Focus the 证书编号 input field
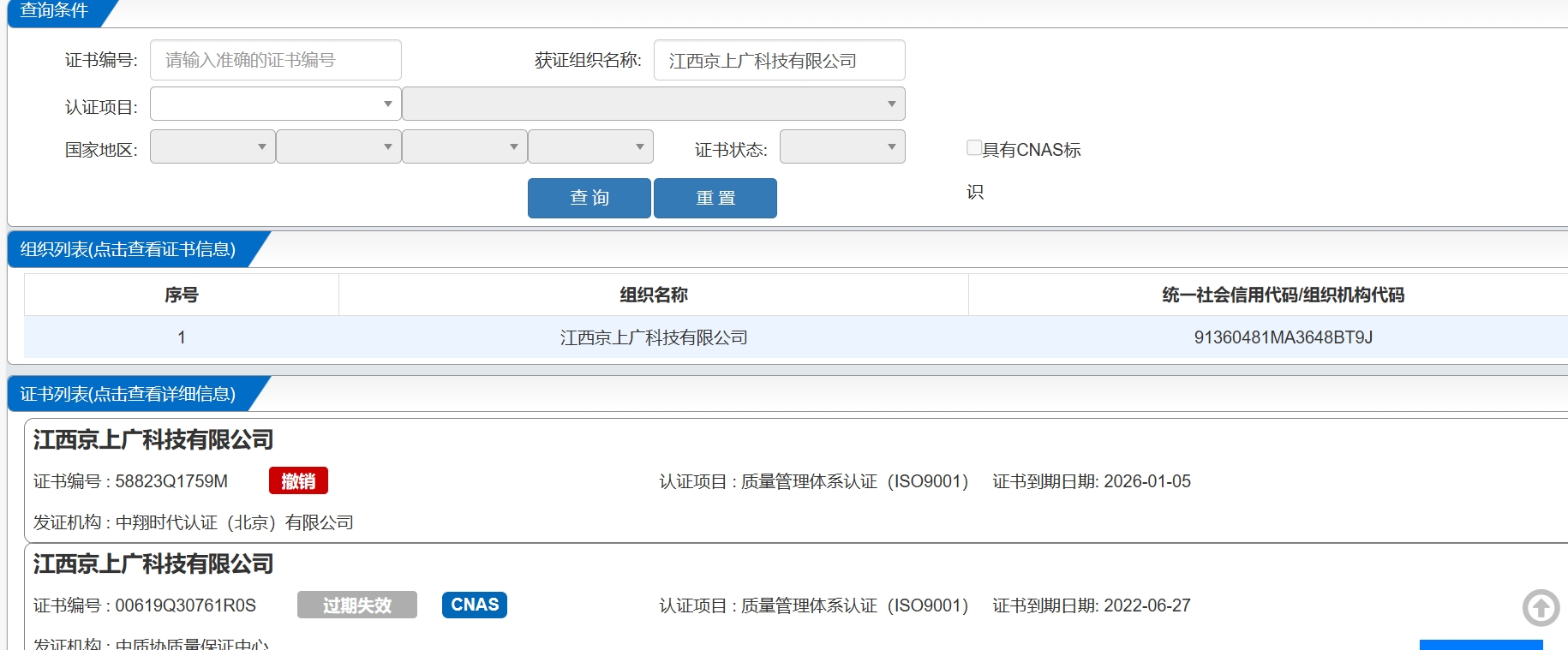This screenshot has width=1568, height=650. pos(276,60)
